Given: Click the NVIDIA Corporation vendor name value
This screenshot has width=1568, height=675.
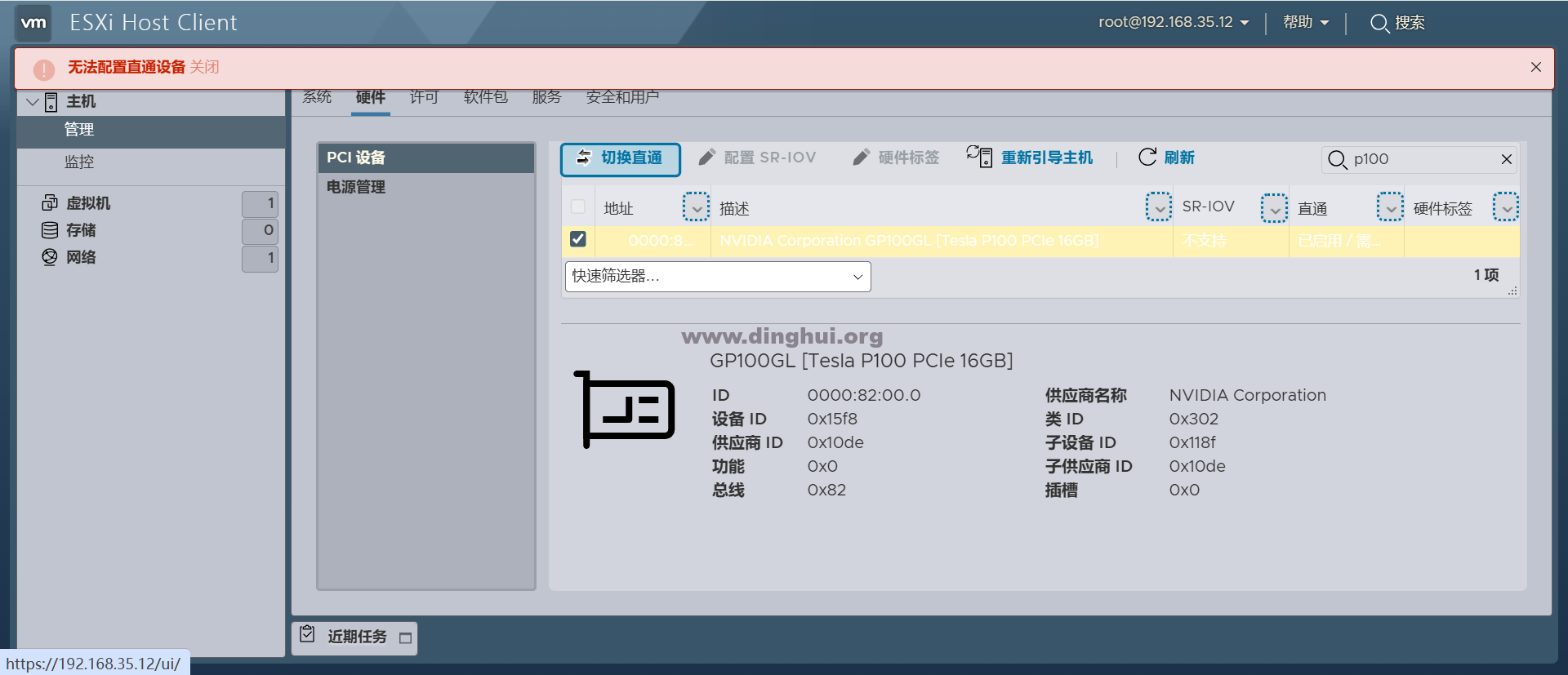Looking at the screenshot, I should (x=1248, y=395).
